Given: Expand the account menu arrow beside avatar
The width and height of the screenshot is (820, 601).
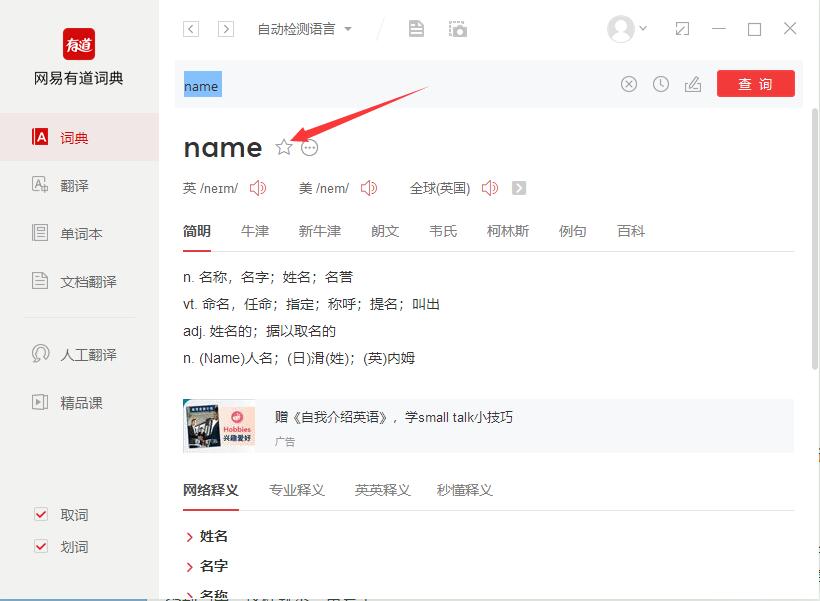Looking at the screenshot, I should coord(643,28).
